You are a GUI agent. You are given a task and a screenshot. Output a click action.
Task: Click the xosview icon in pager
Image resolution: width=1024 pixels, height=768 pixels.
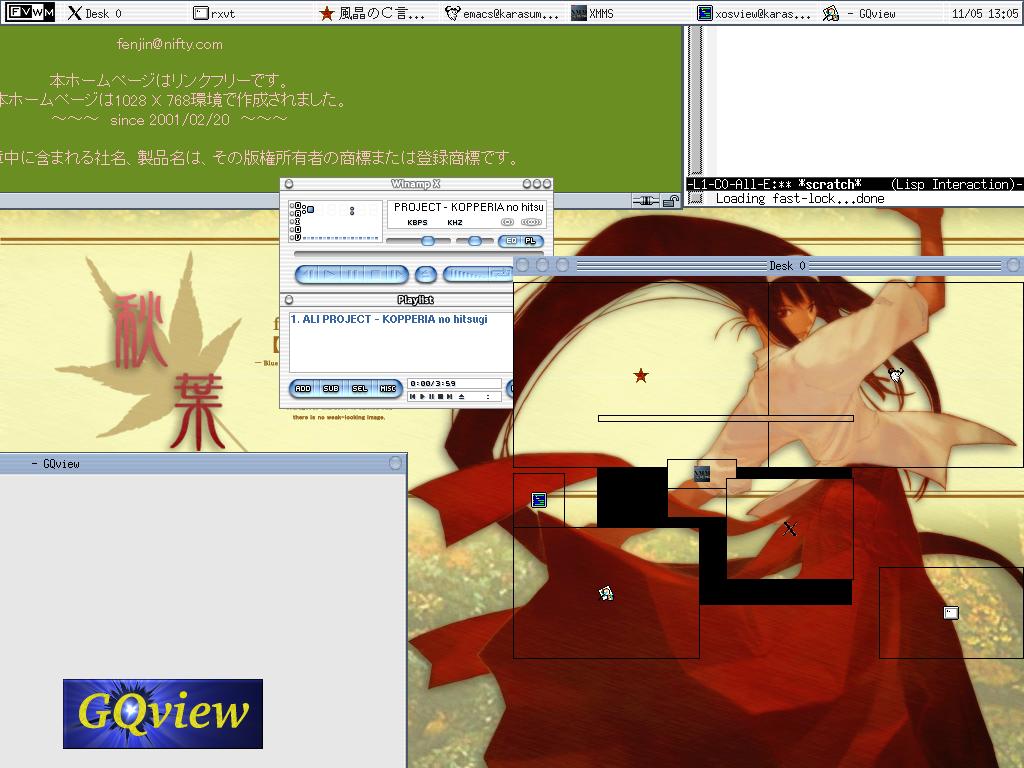point(539,500)
